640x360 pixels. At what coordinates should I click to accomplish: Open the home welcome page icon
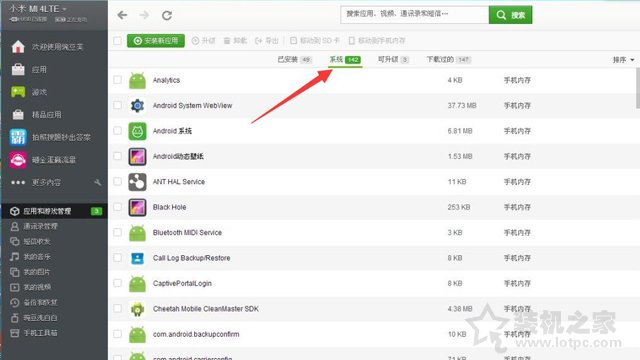tap(18, 47)
